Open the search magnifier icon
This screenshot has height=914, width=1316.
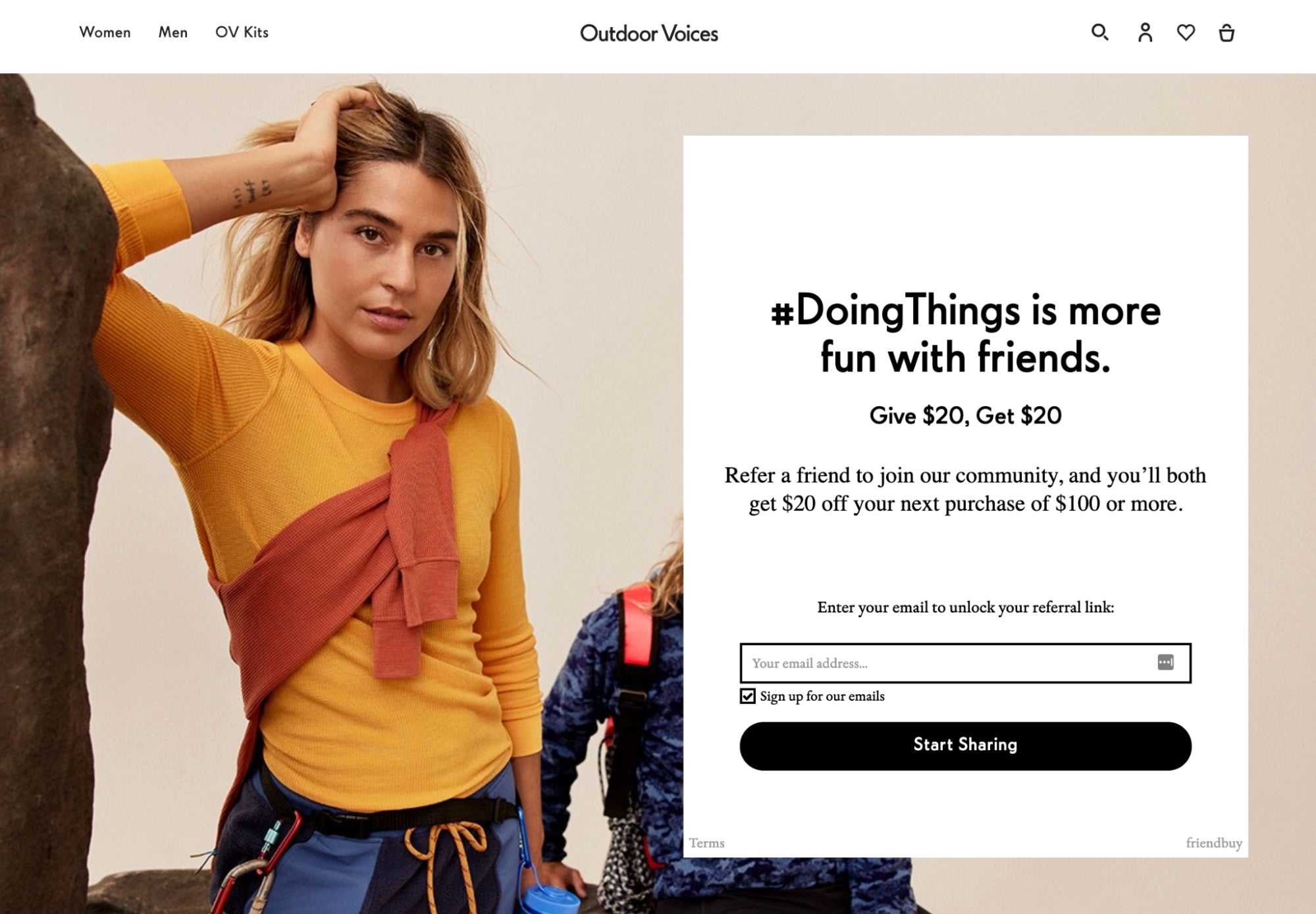1099,32
